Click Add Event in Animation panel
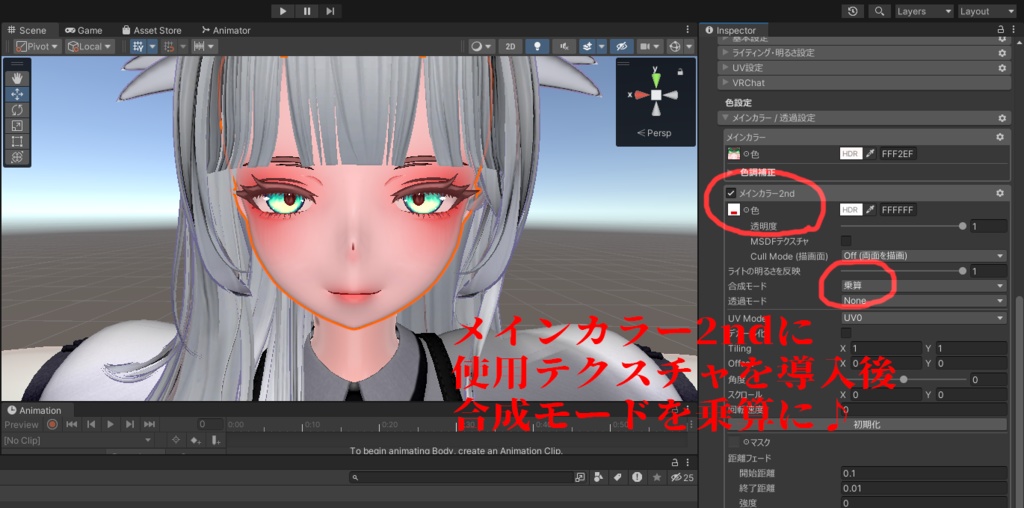The image size is (1024, 508). coord(215,440)
